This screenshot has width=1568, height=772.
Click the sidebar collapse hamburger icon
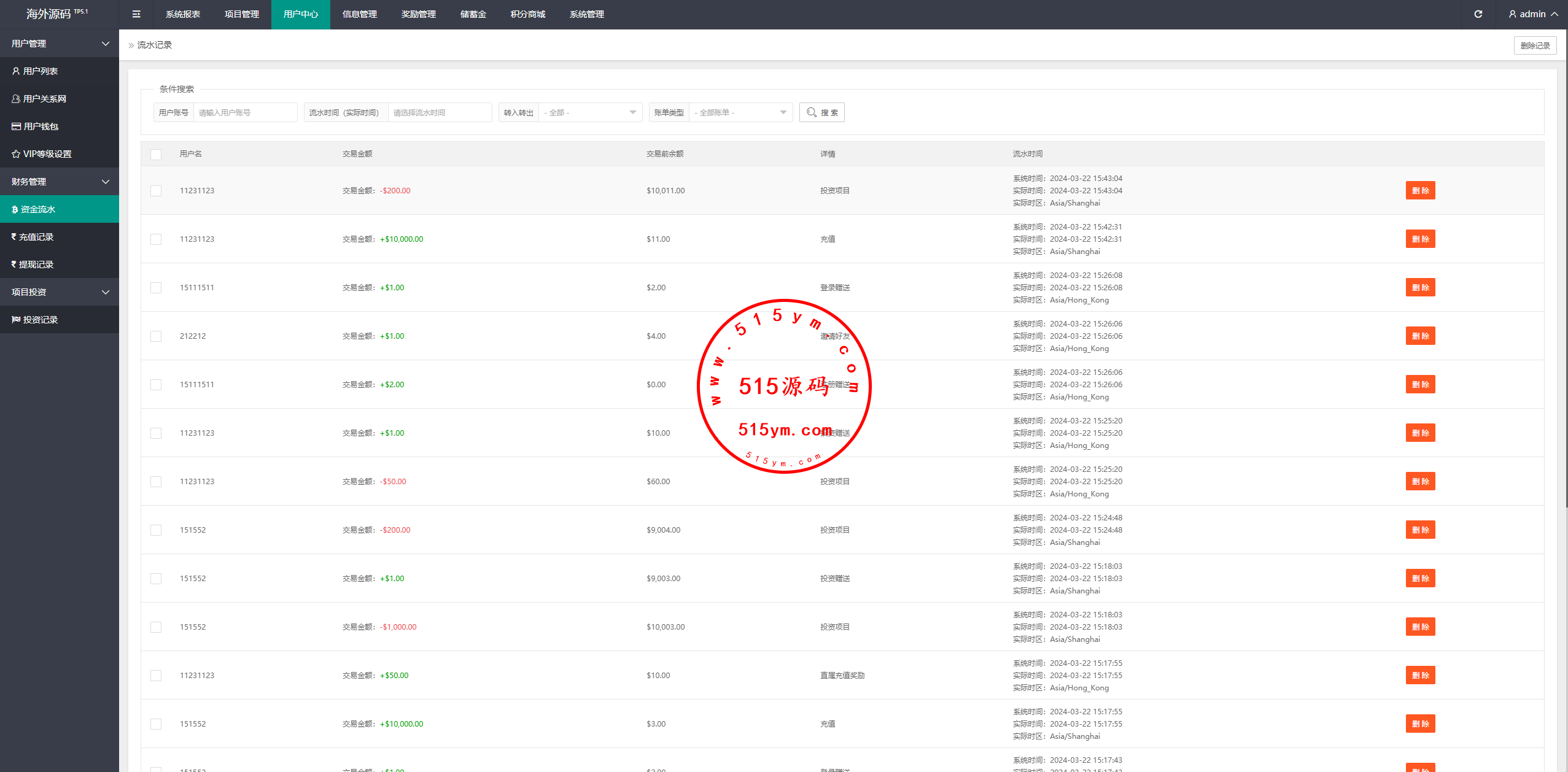tap(136, 14)
